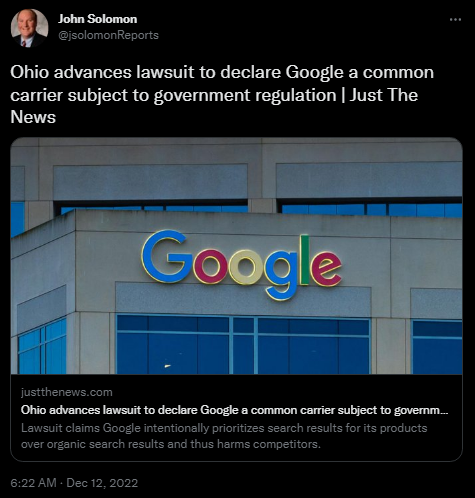Select the Dec 12, 2022 date
Viewport: 475px width, 498px height.
tap(102, 483)
